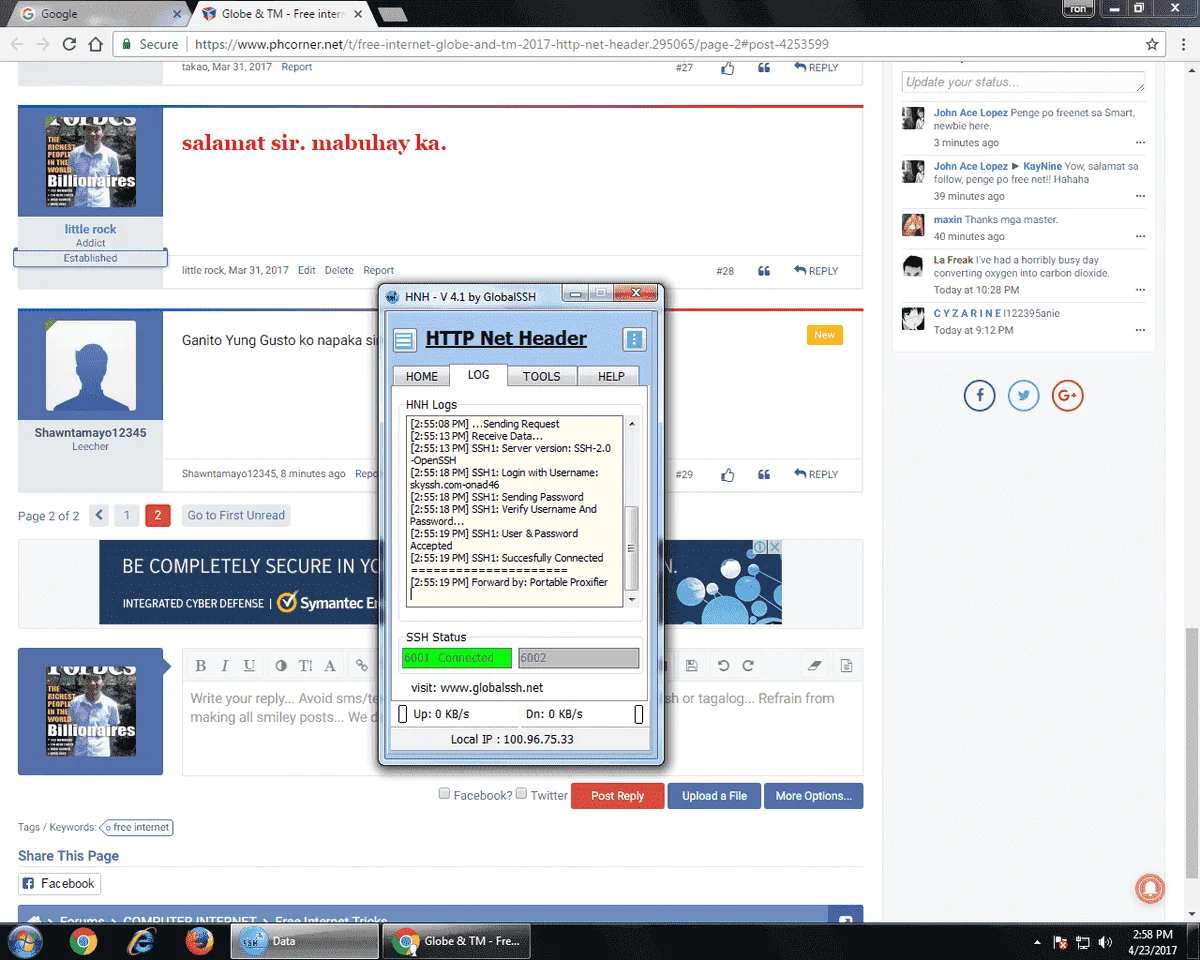The height and width of the screenshot is (960, 1200).
Task: Bookmark page with the Chrome star icon
Action: click(x=1152, y=44)
